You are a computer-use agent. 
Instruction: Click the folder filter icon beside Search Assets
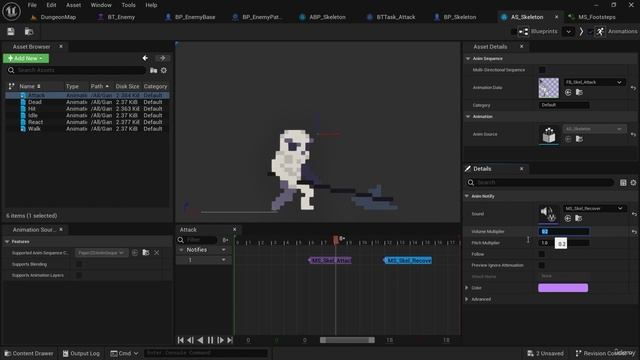click(153, 70)
